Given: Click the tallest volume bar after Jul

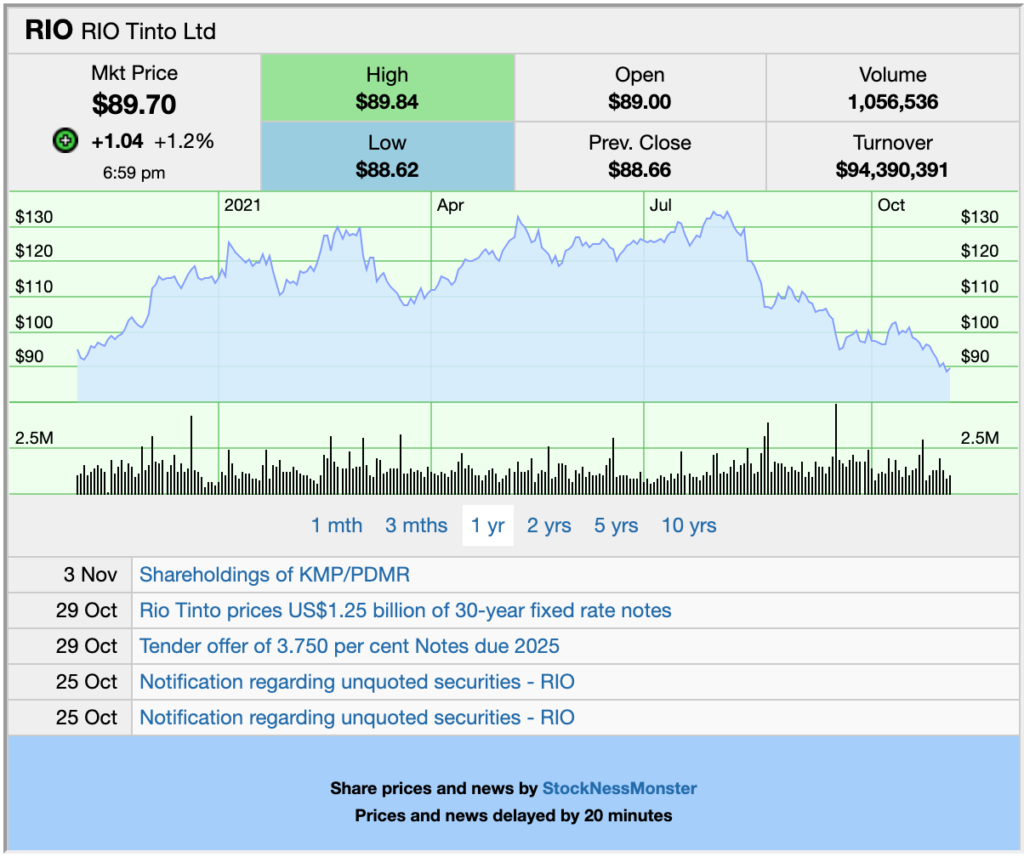Looking at the screenshot, I should click(835, 449).
